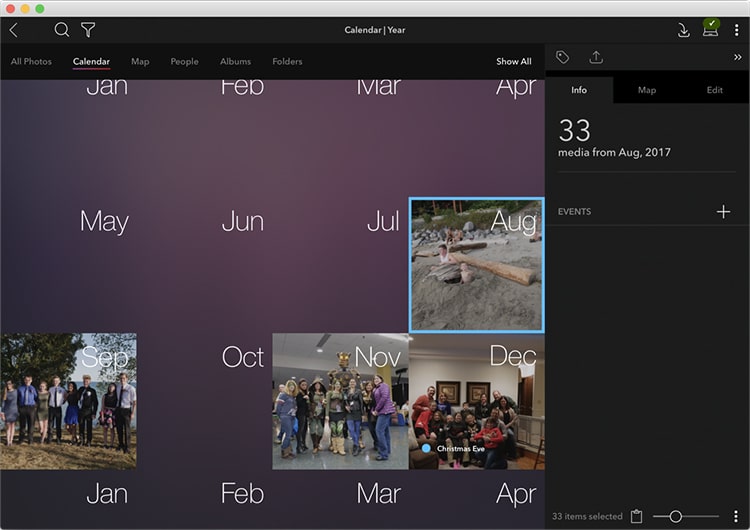Screen dimensions: 750x530
Task: Open the top-right three-dot menu
Action: tap(737, 30)
